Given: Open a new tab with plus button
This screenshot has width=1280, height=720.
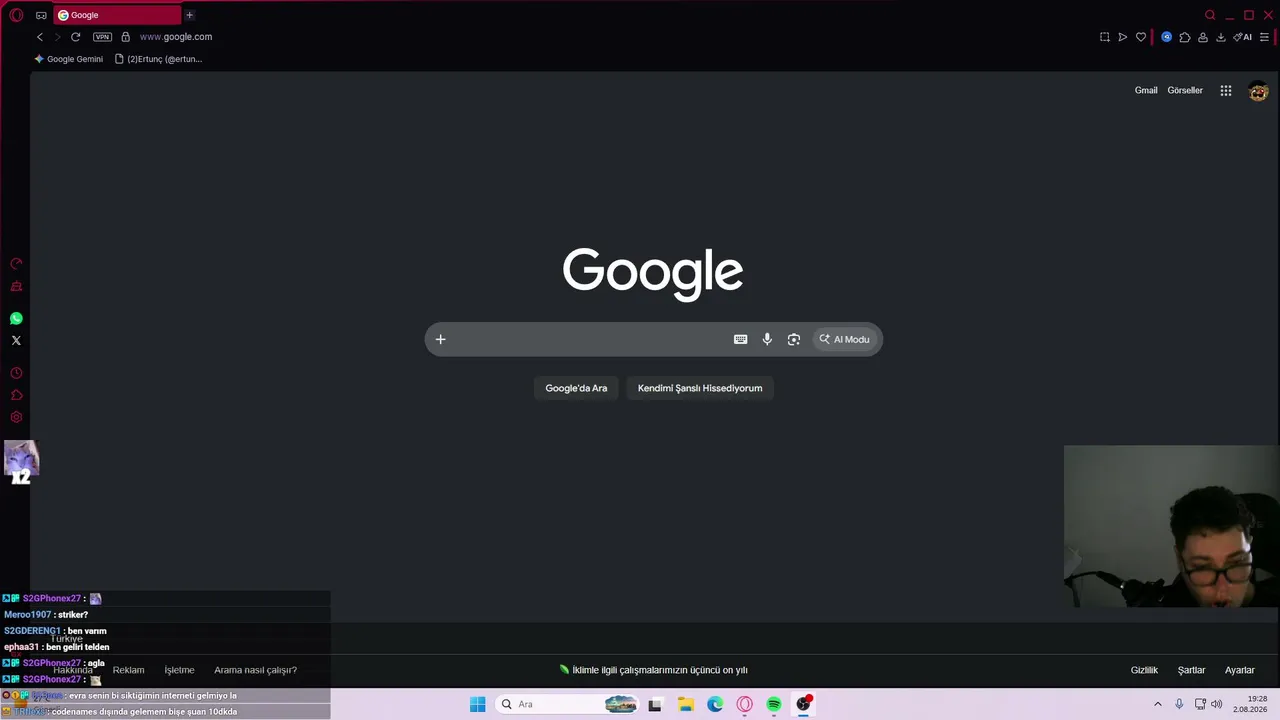Looking at the screenshot, I should 189,15.
